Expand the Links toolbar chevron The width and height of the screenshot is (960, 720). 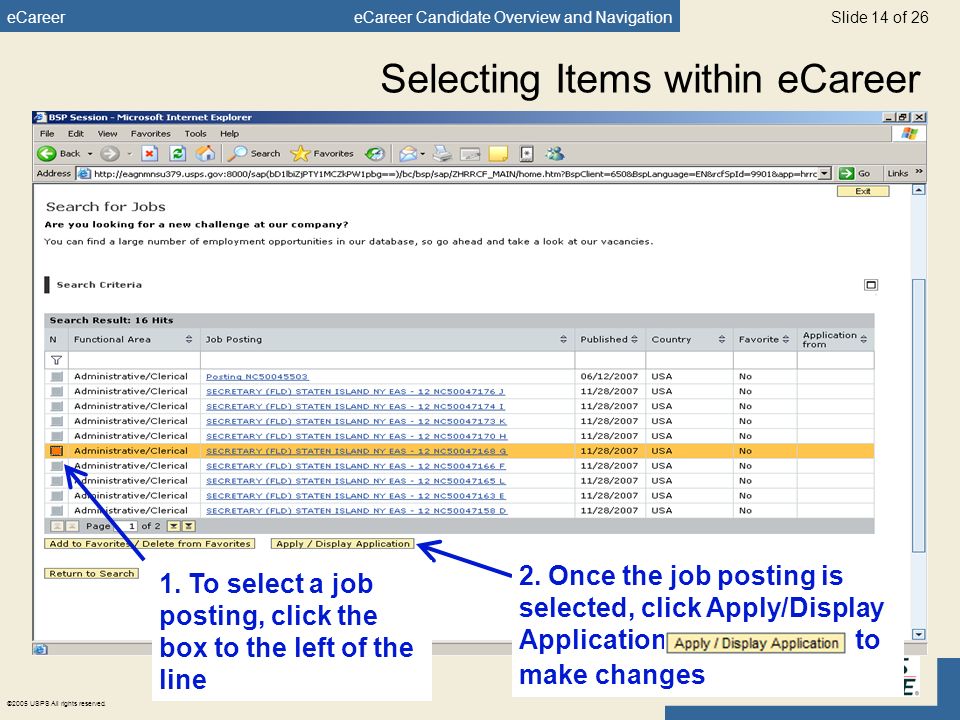(919, 172)
